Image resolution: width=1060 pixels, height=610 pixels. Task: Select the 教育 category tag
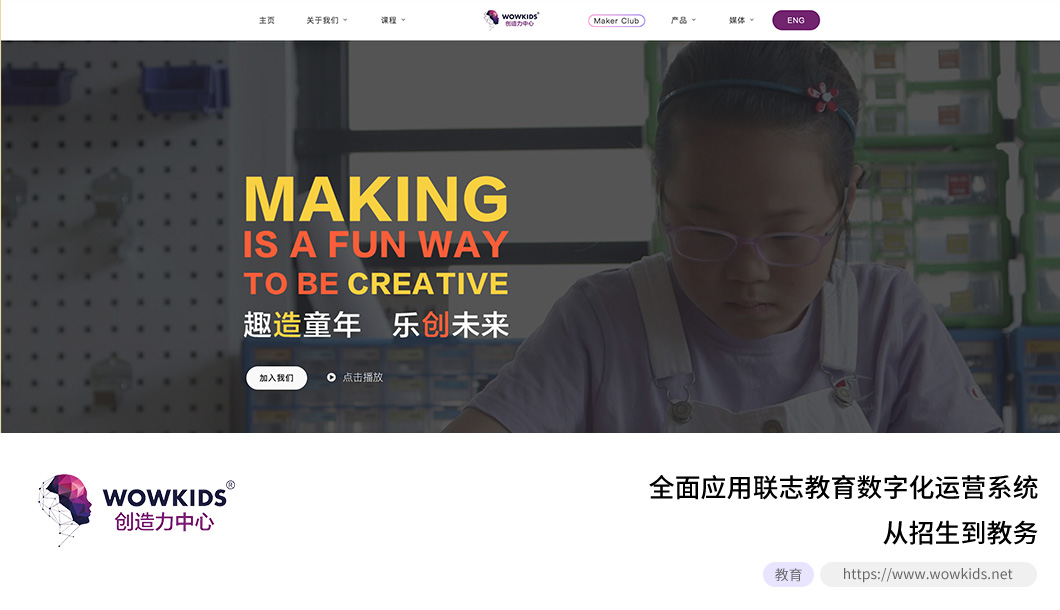pyautogui.click(x=788, y=574)
